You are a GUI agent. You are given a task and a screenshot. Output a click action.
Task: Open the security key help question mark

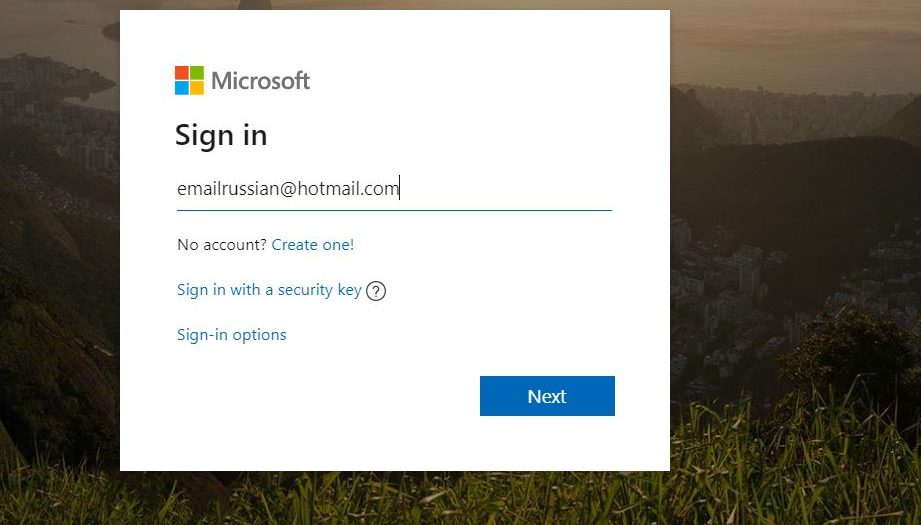point(376,291)
